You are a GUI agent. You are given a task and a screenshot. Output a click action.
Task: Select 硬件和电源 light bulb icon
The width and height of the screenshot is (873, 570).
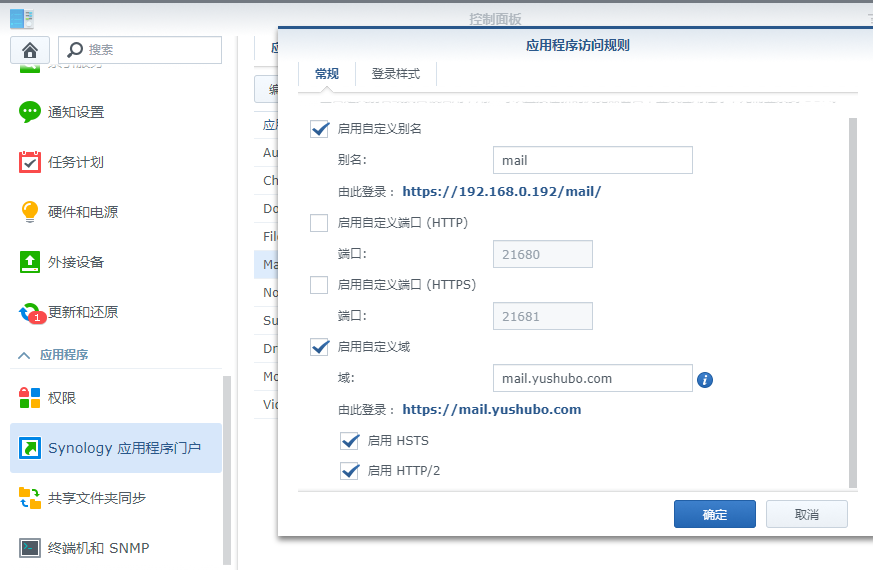(x=30, y=212)
